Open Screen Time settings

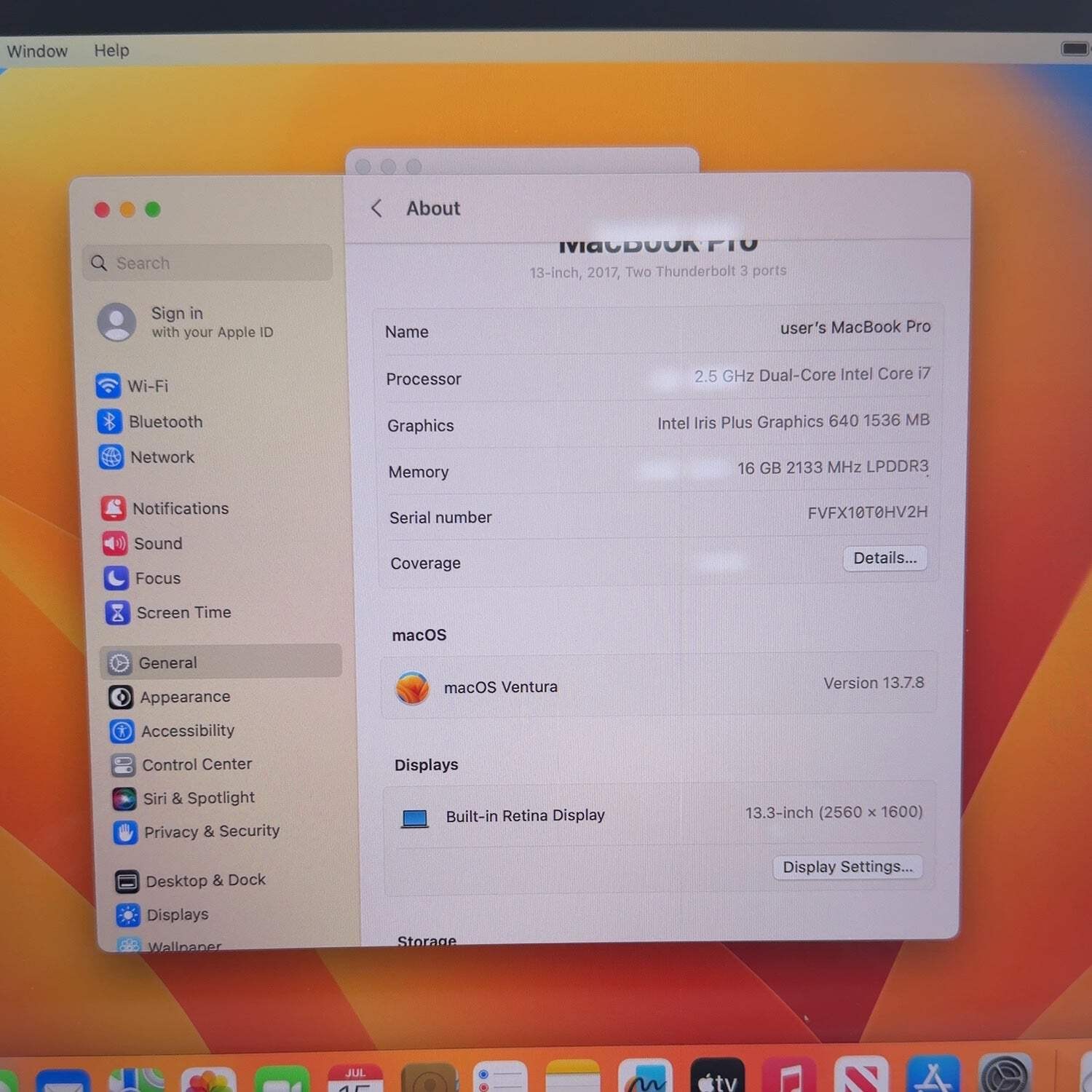tap(169, 613)
